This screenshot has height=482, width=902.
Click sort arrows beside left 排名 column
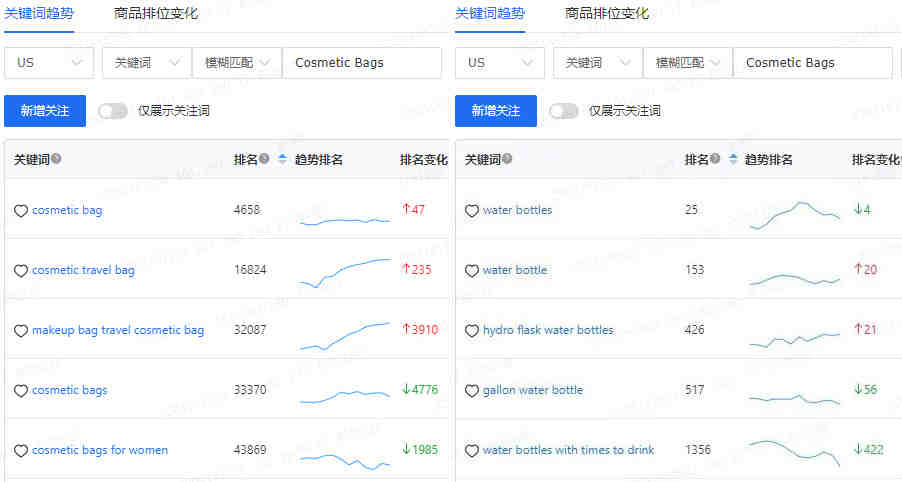pyautogui.click(x=282, y=159)
